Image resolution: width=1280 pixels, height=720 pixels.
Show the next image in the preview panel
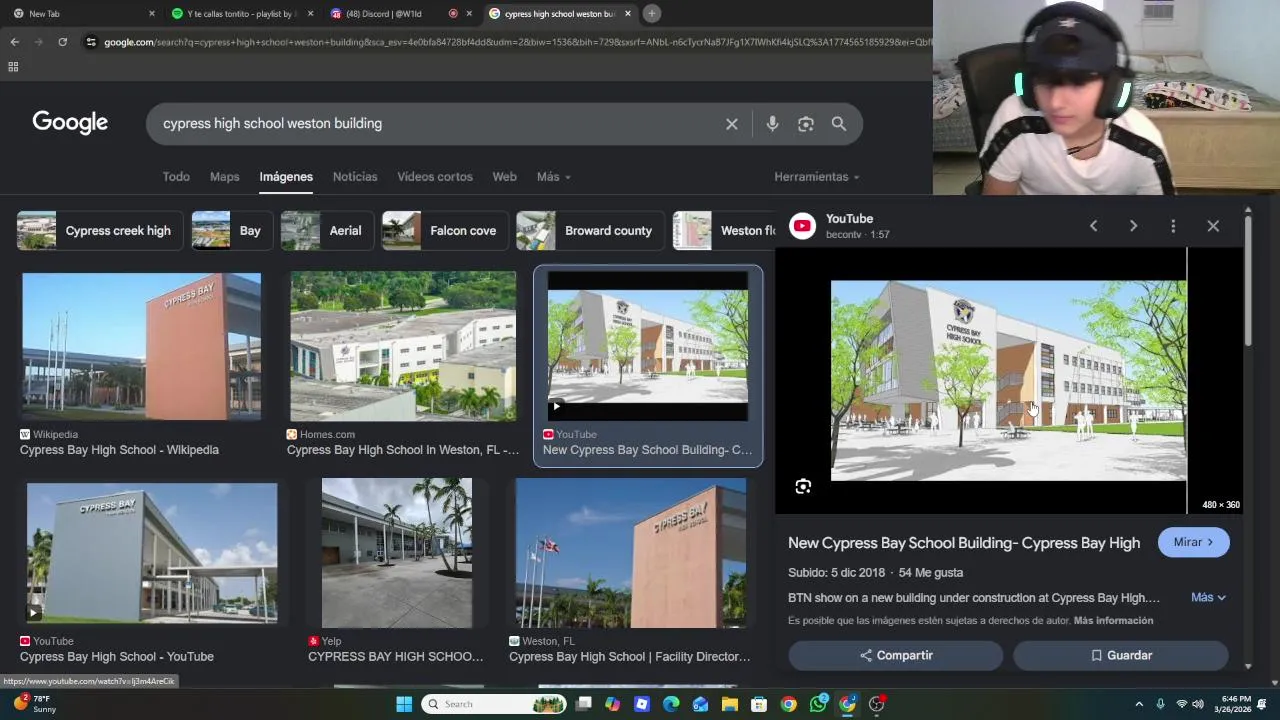tap(1133, 226)
